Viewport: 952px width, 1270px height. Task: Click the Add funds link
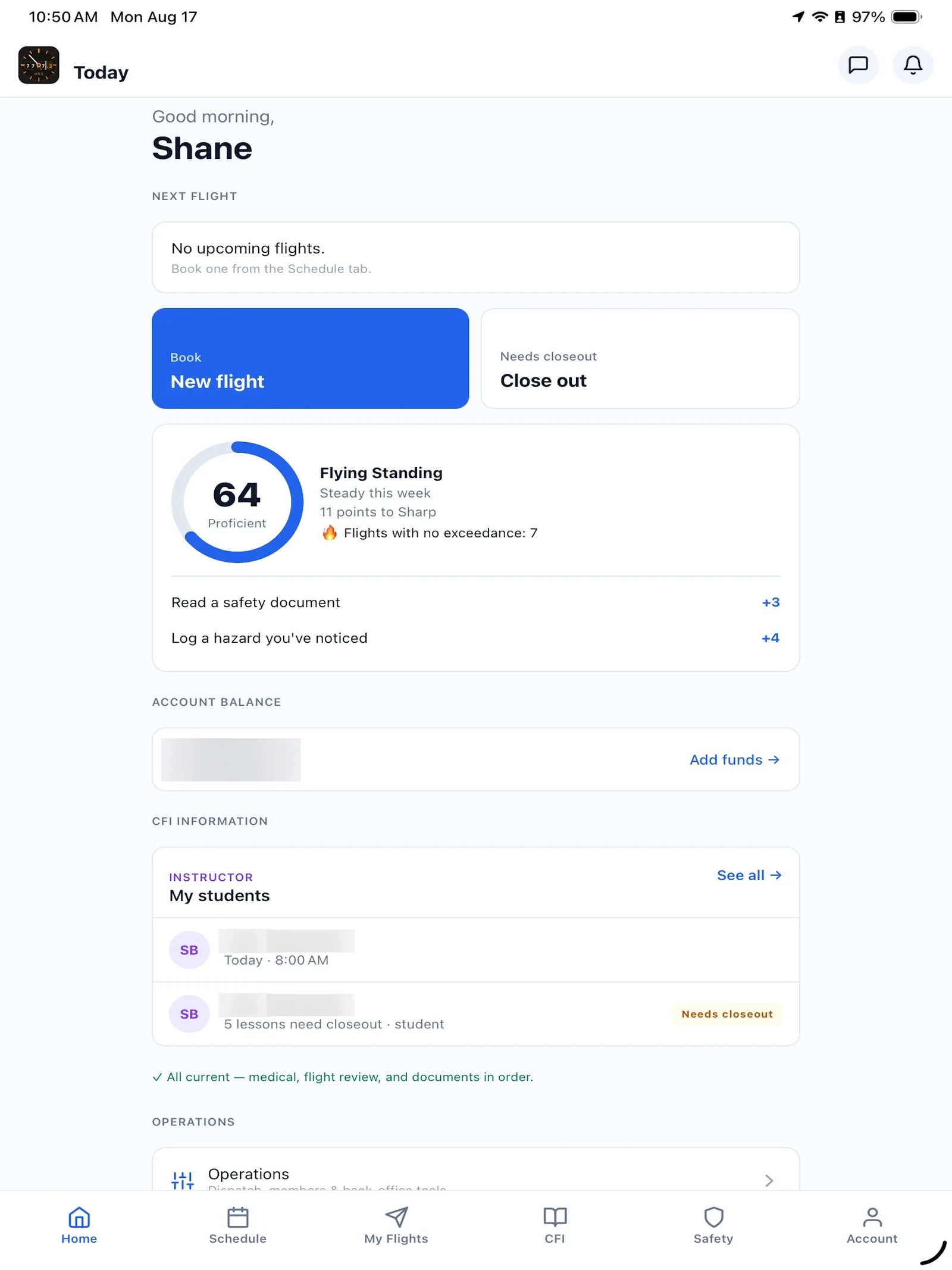[734, 759]
